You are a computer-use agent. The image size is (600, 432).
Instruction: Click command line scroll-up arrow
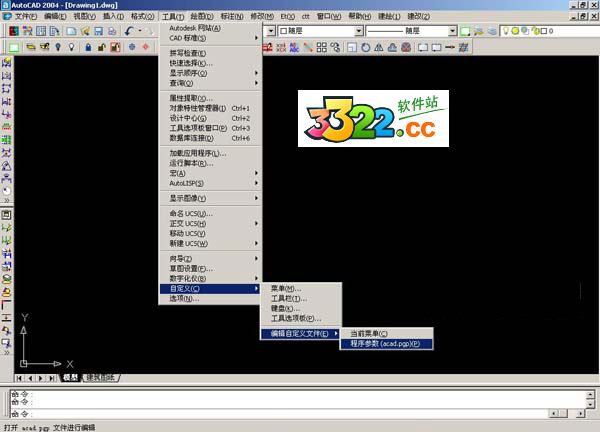coord(590,394)
